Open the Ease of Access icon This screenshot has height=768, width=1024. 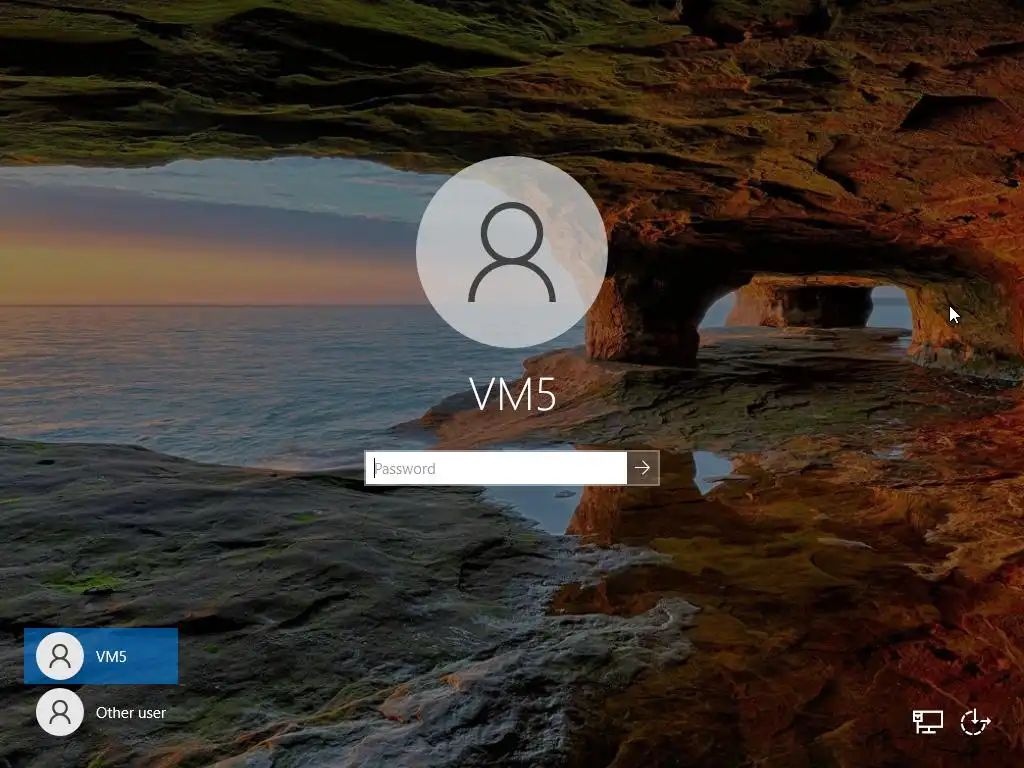[x=975, y=722]
